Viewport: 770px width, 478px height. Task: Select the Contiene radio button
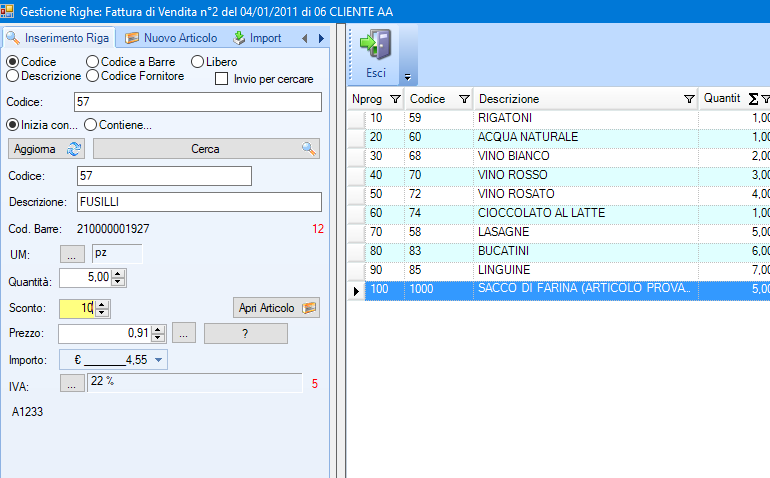point(90,125)
